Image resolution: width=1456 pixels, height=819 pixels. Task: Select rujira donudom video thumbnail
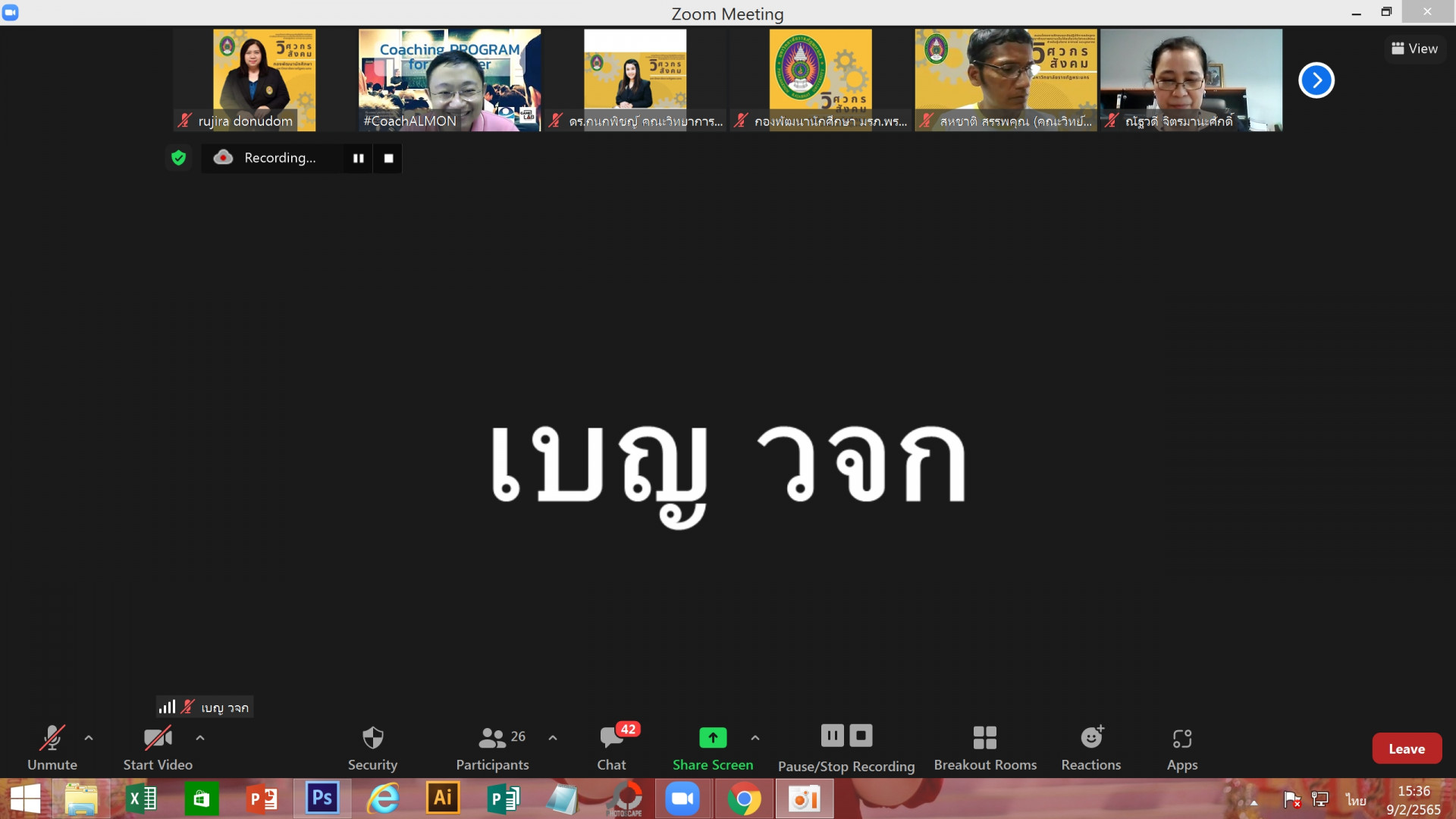click(264, 80)
